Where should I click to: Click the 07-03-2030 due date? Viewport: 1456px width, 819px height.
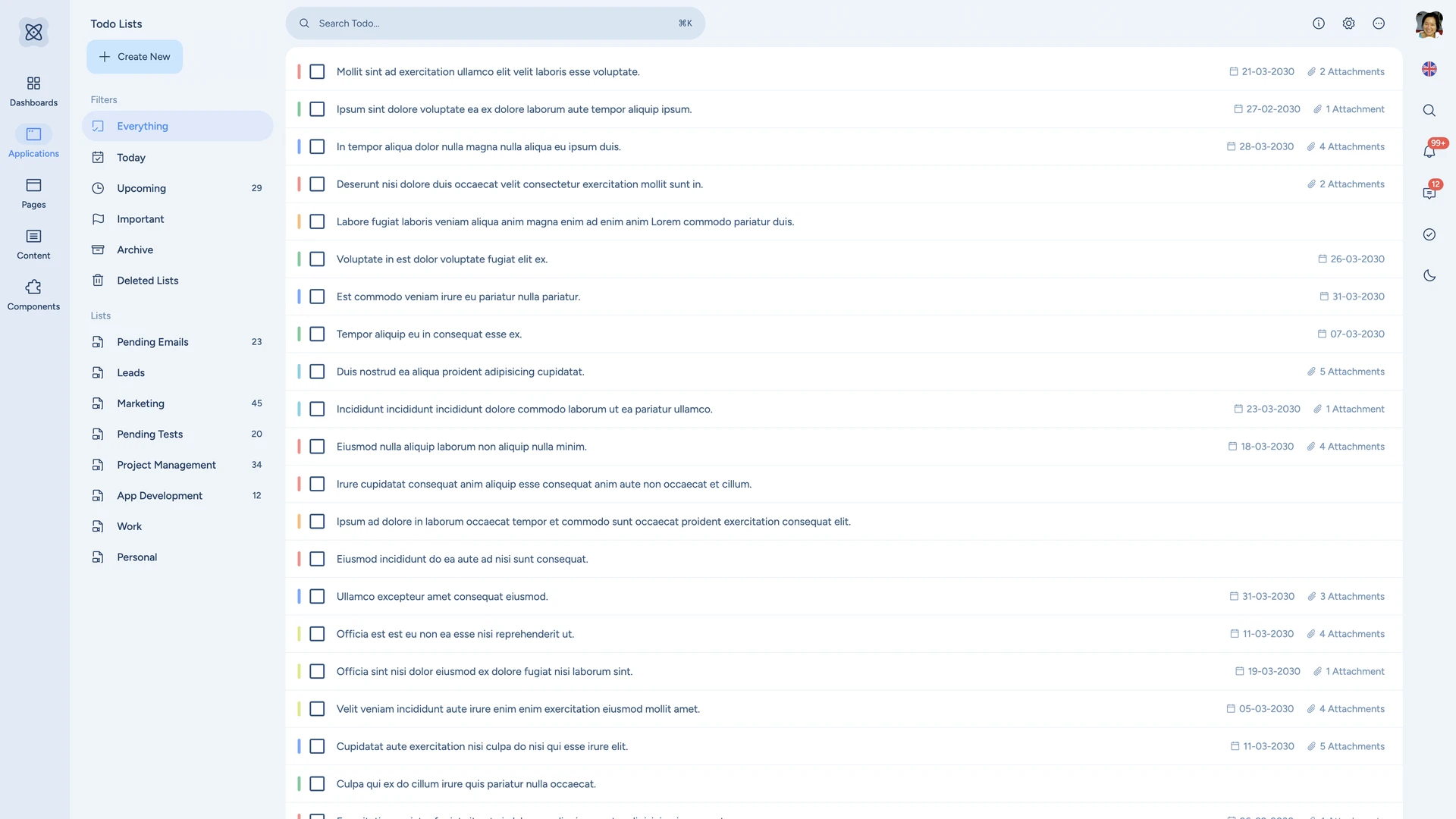(1351, 334)
